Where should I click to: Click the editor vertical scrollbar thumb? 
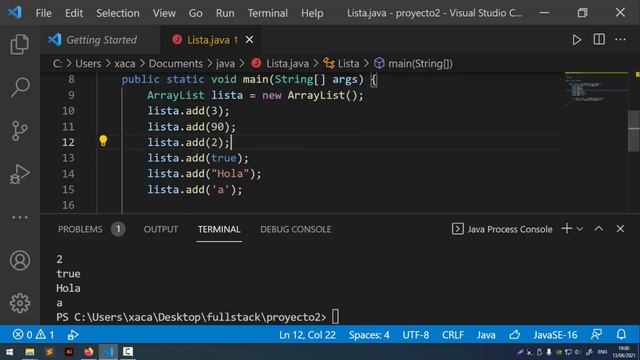[x=633, y=131]
